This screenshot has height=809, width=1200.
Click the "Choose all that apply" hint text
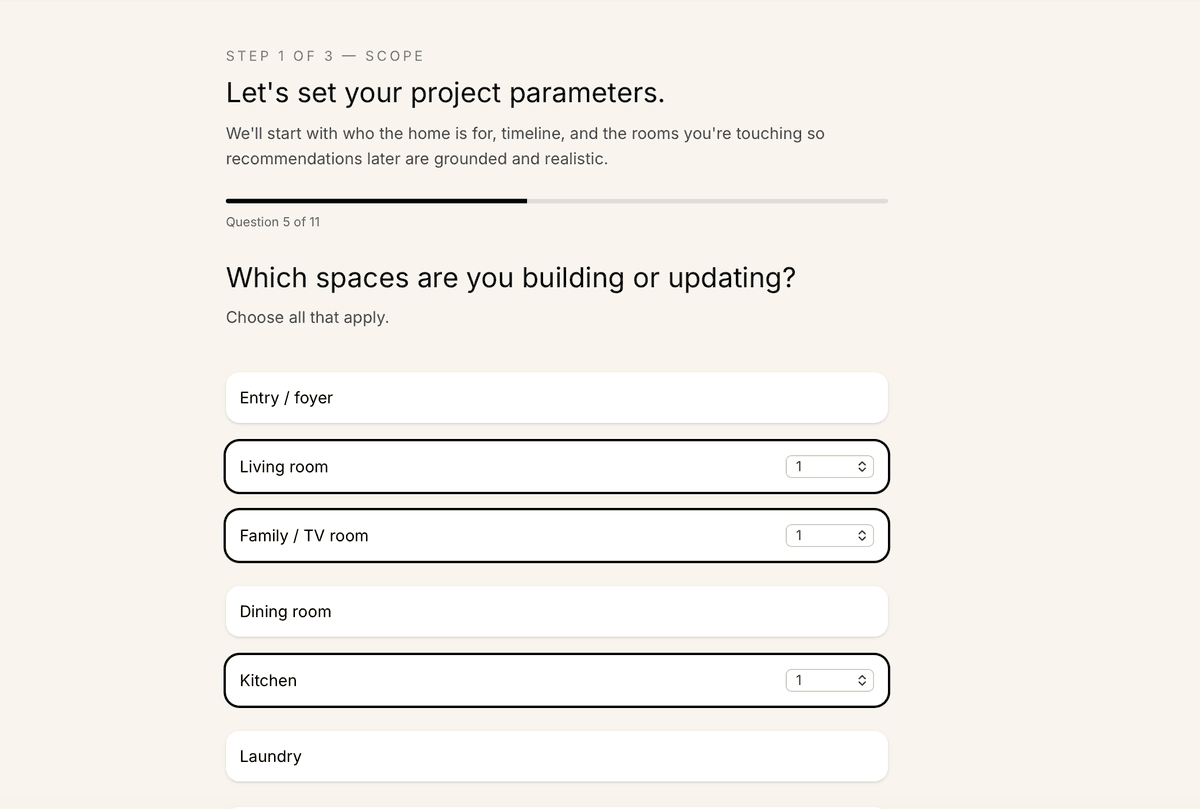(307, 318)
